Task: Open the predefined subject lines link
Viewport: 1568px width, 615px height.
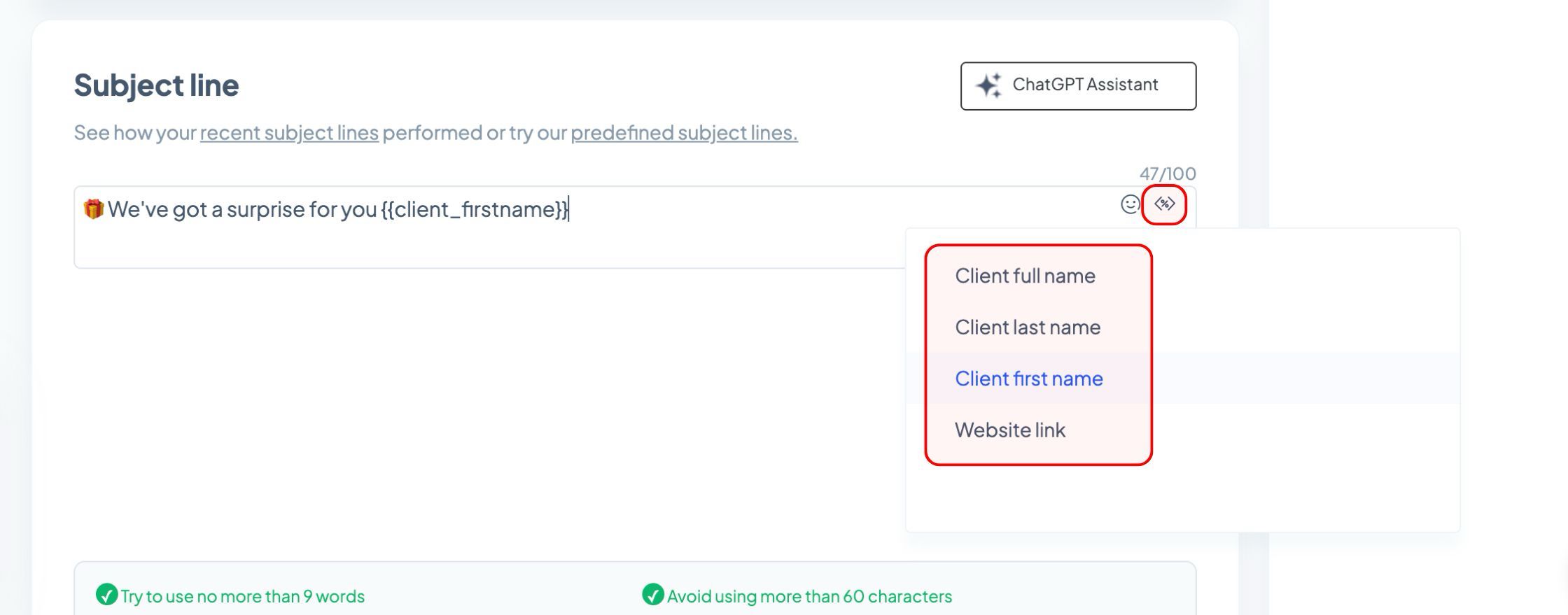Action: coord(684,132)
